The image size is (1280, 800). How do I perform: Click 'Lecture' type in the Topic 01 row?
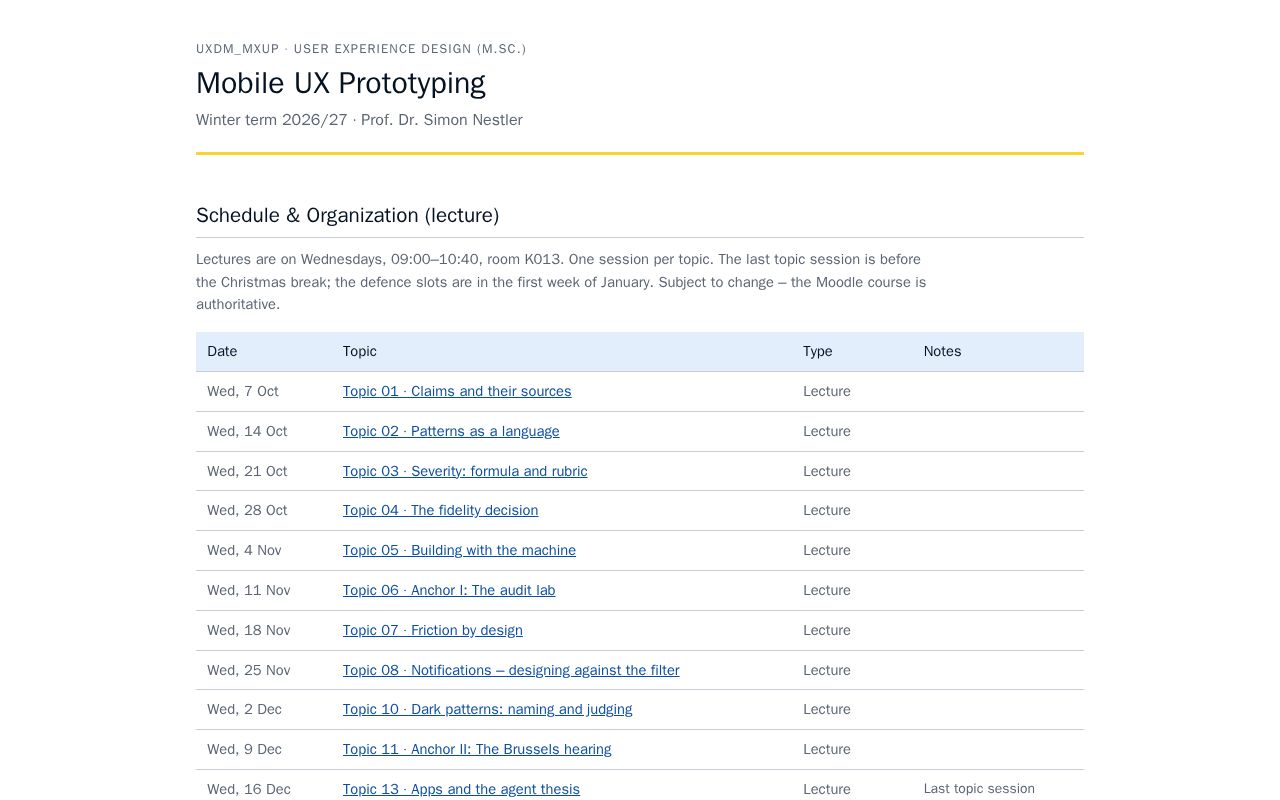click(x=827, y=391)
